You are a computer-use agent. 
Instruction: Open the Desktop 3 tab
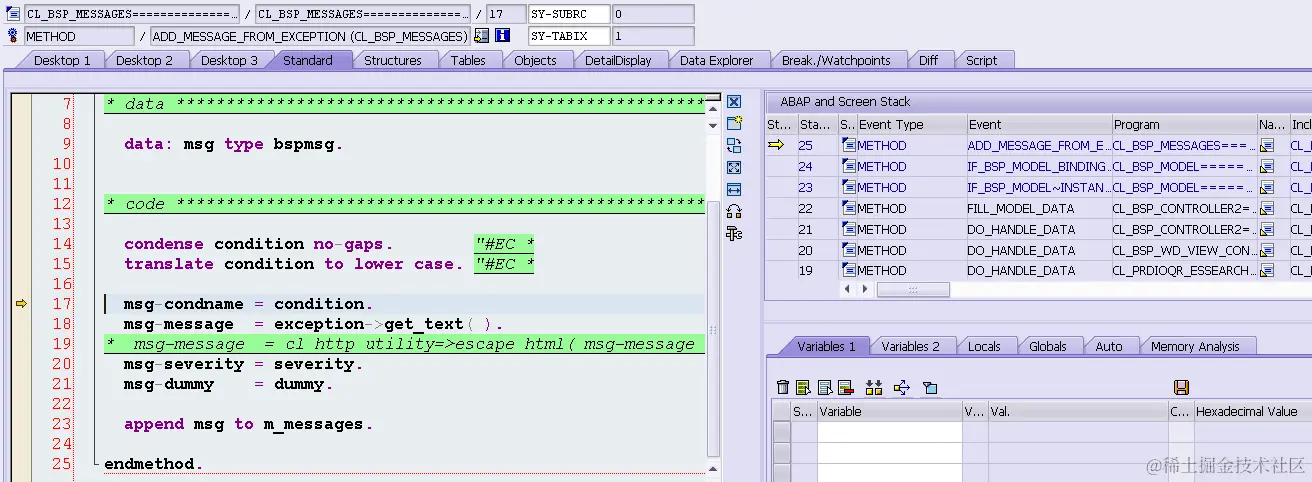tap(229, 60)
